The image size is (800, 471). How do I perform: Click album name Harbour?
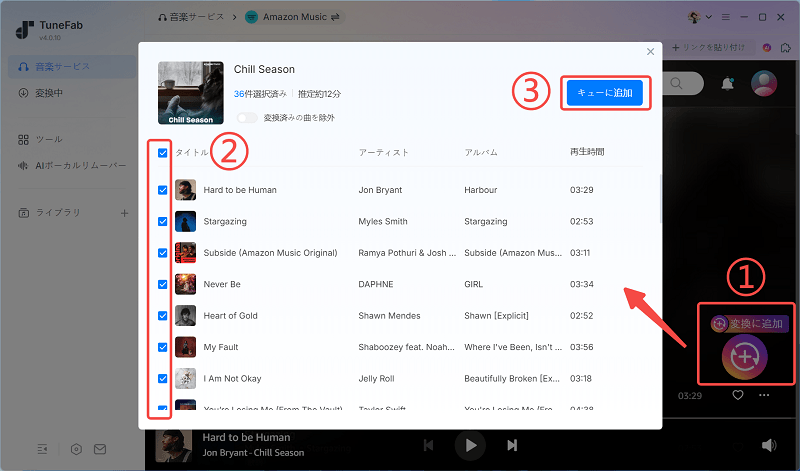(x=481, y=190)
